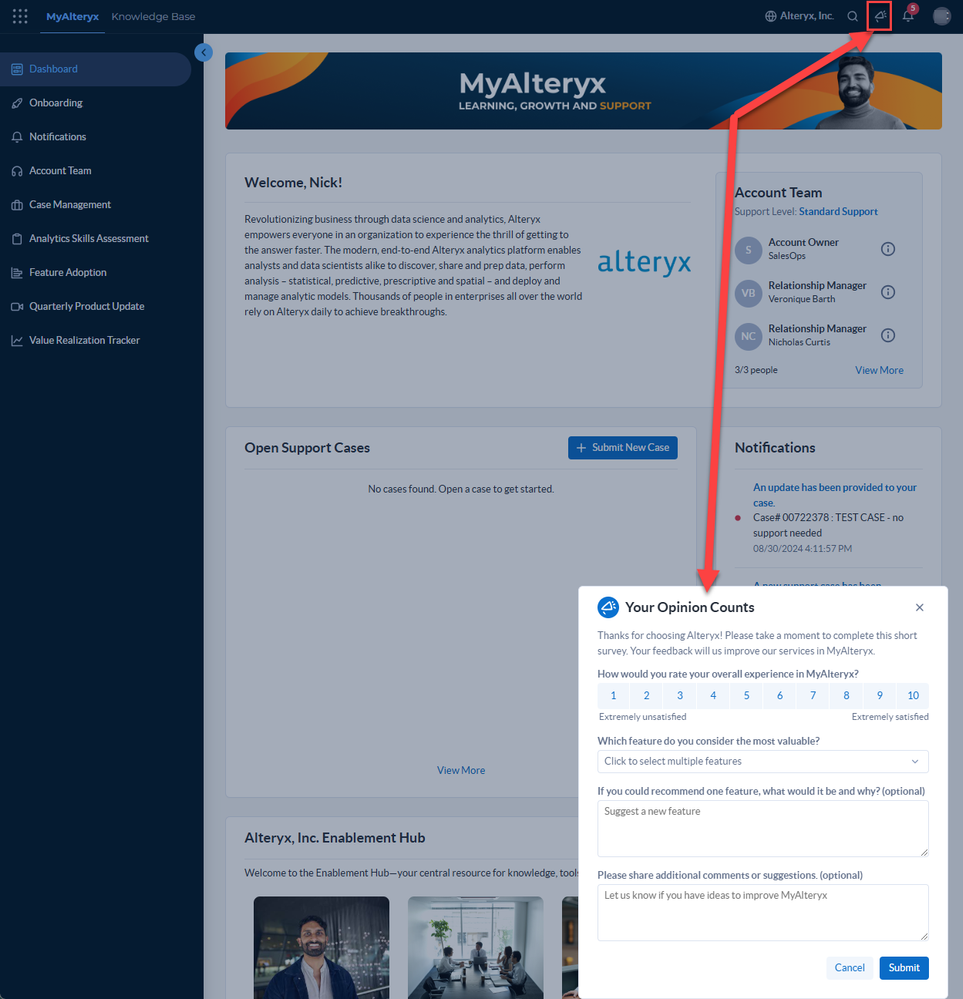Click the Your Opinion Counts megaphone icon

coord(608,607)
